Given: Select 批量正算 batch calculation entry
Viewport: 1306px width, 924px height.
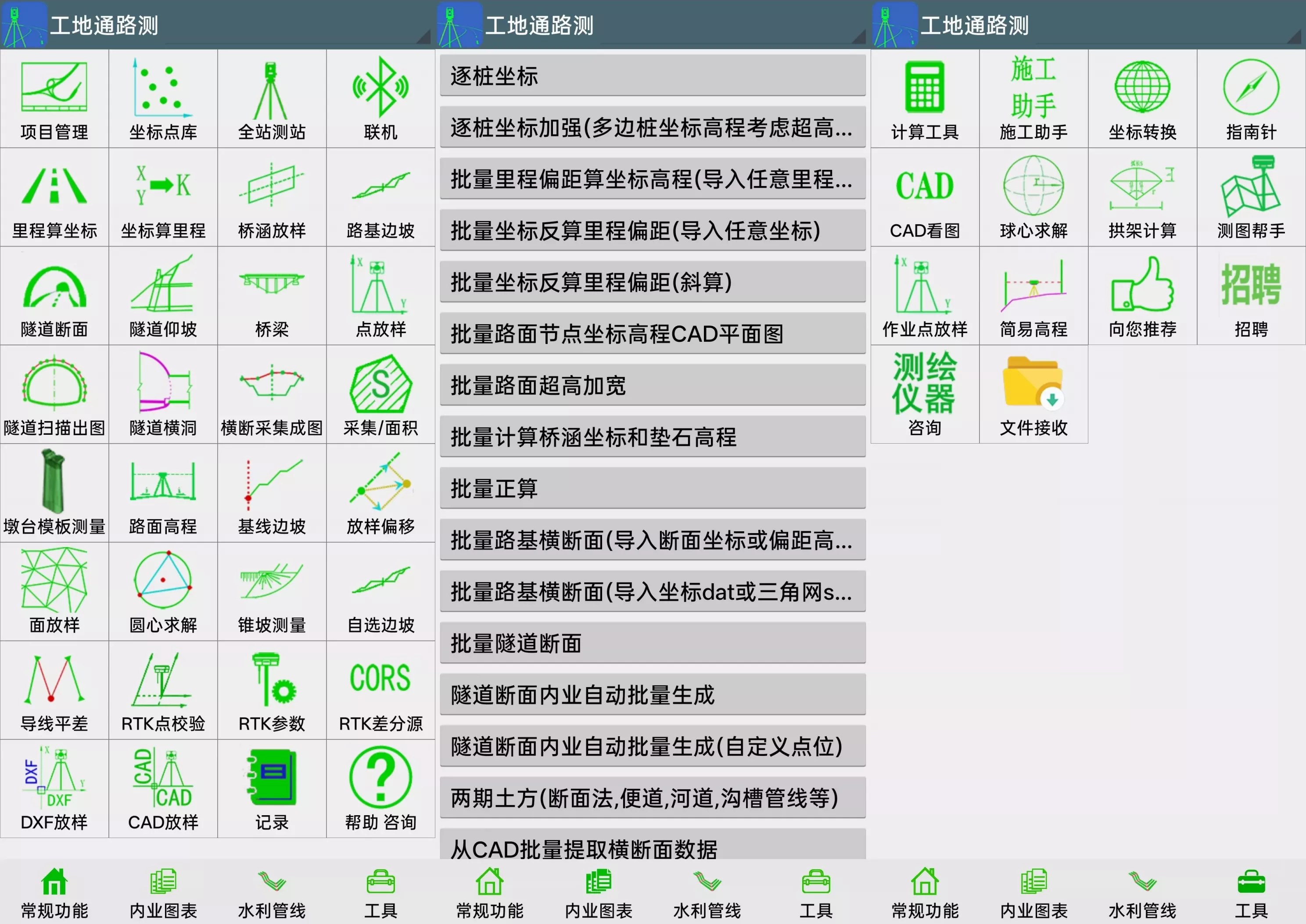Looking at the screenshot, I should pos(652,488).
